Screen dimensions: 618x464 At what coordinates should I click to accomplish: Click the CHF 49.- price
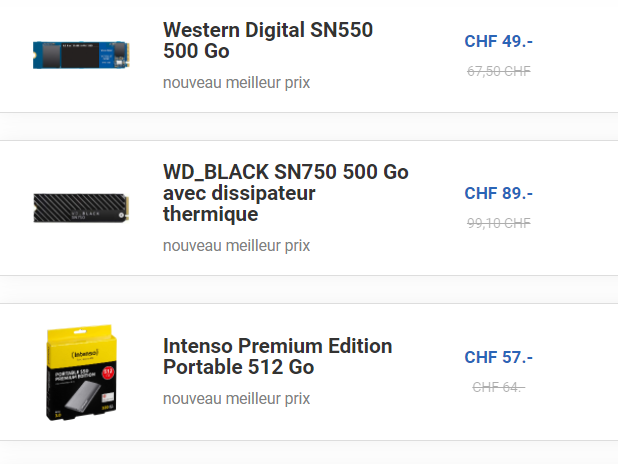click(498, 41)
